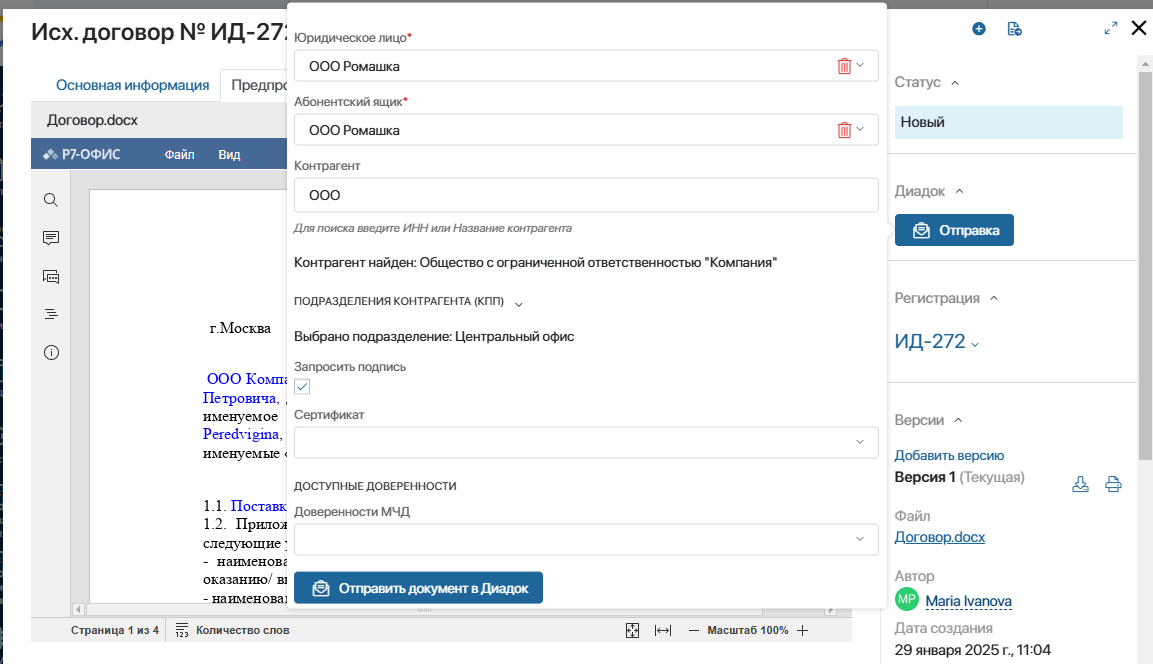Download Версия 1 of the document

click(1081, 484)
